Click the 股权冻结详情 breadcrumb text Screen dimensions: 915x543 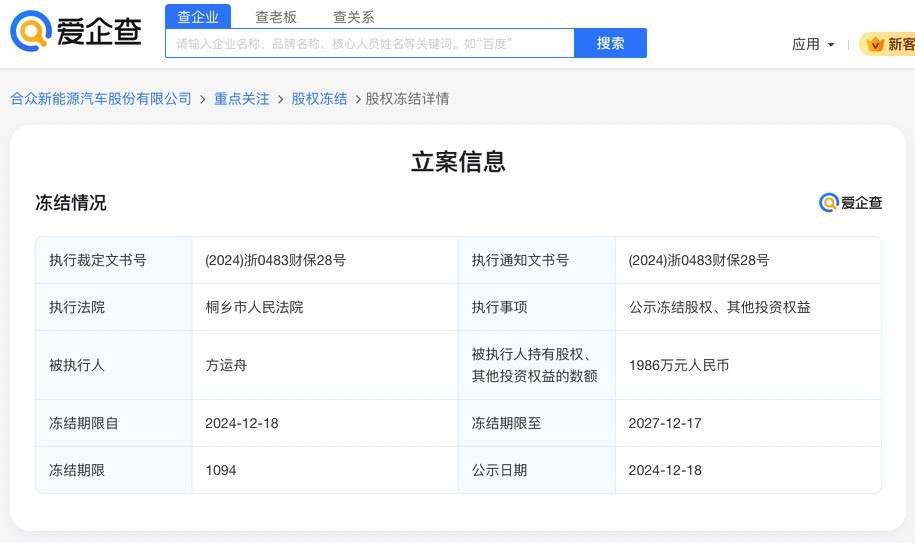point(407,98)
